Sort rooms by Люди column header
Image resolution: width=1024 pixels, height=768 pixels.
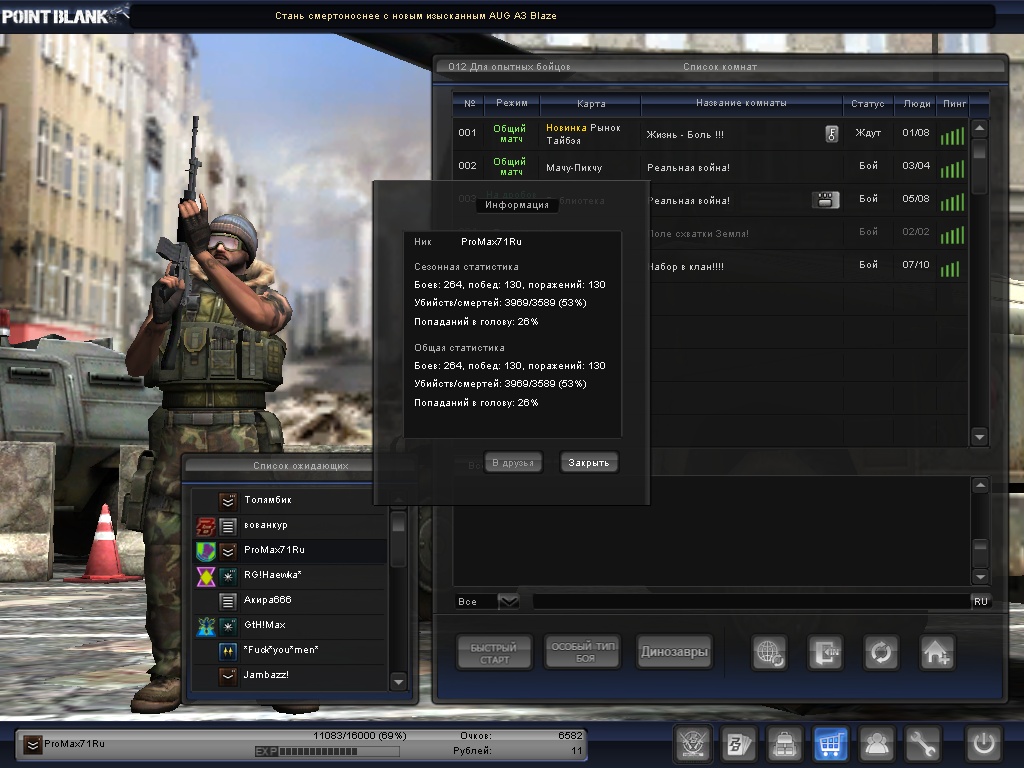tap(916, 103)
